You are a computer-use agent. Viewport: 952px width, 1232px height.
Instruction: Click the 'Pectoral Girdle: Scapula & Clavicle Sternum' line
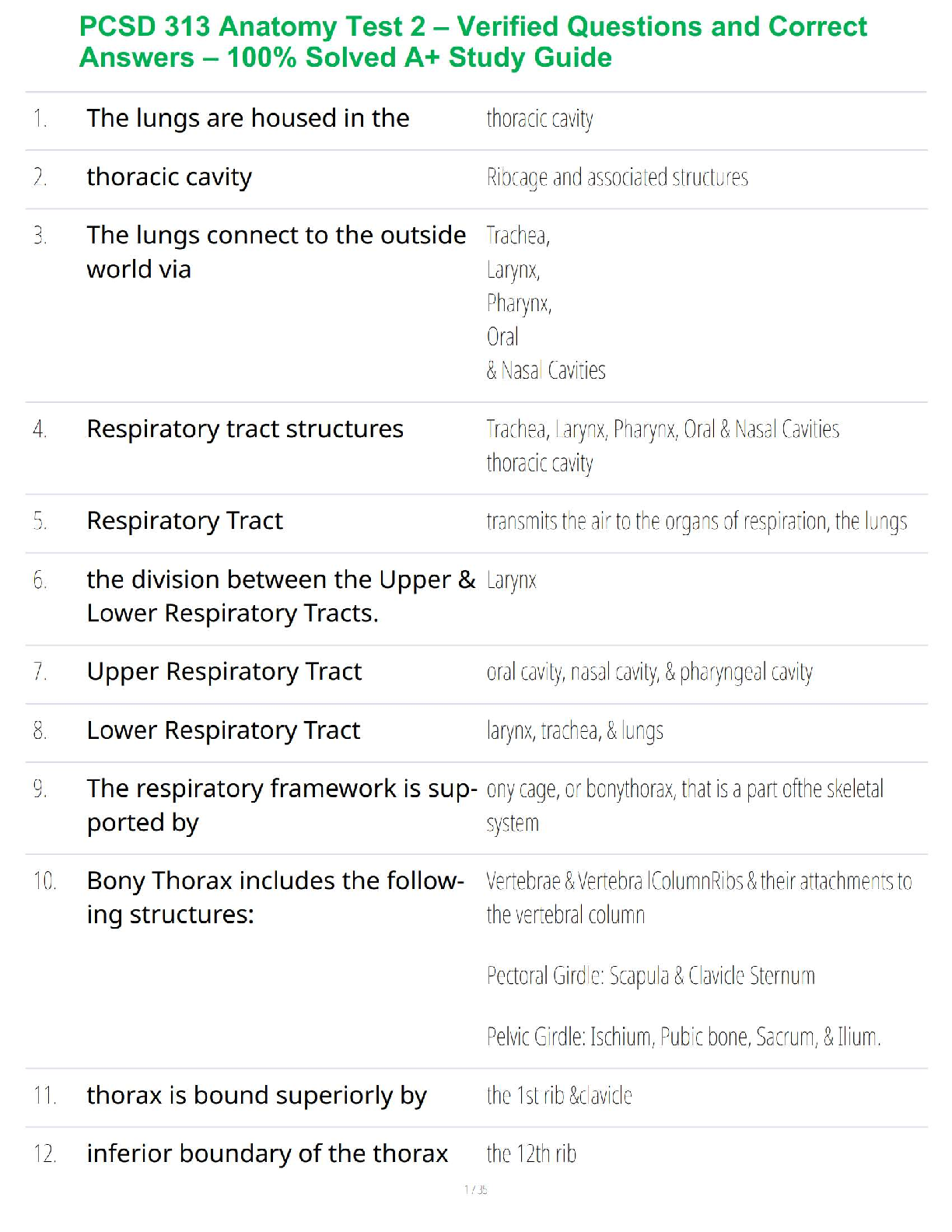[650, 976]
